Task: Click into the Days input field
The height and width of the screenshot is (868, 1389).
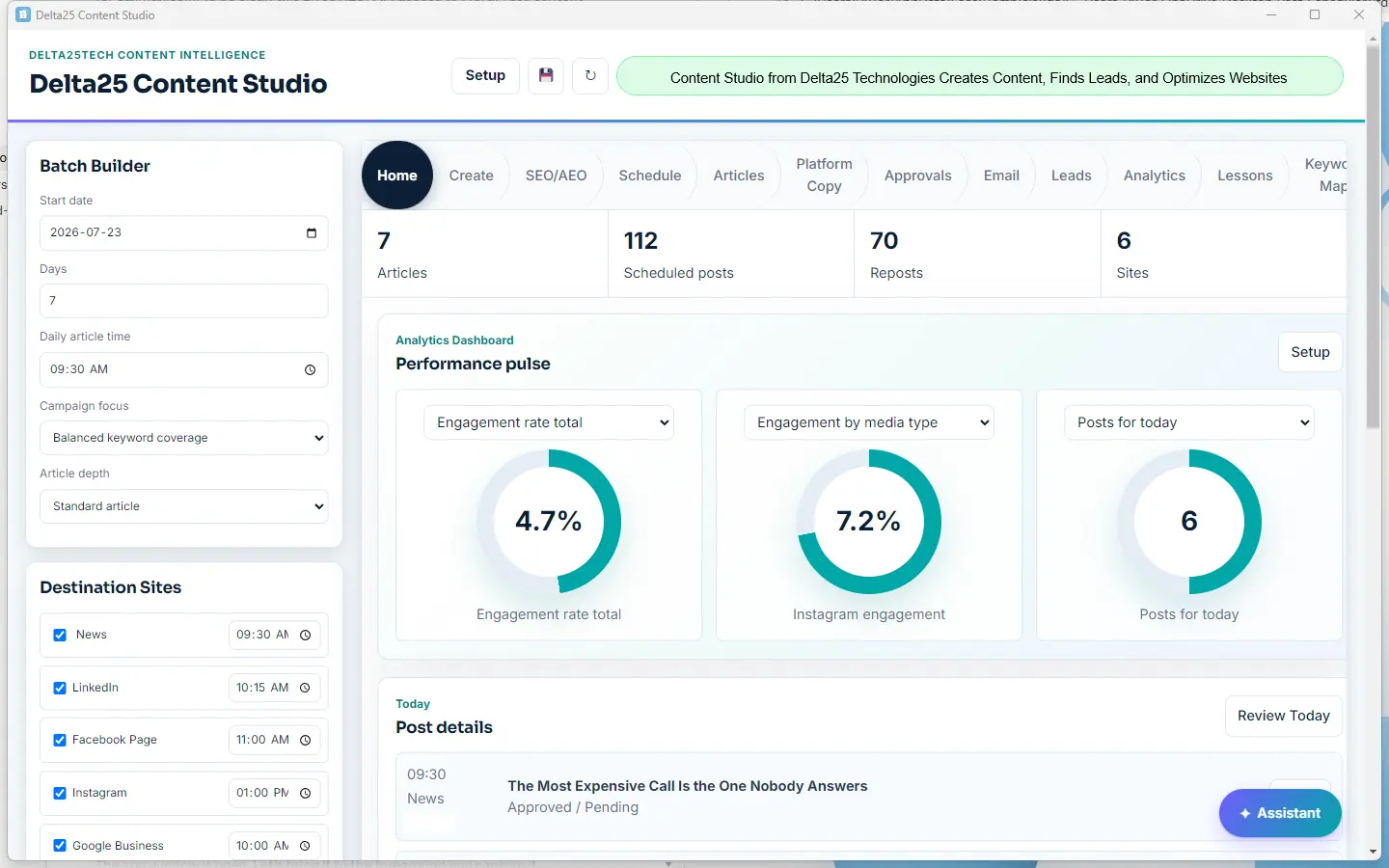Action: (183, 301)
